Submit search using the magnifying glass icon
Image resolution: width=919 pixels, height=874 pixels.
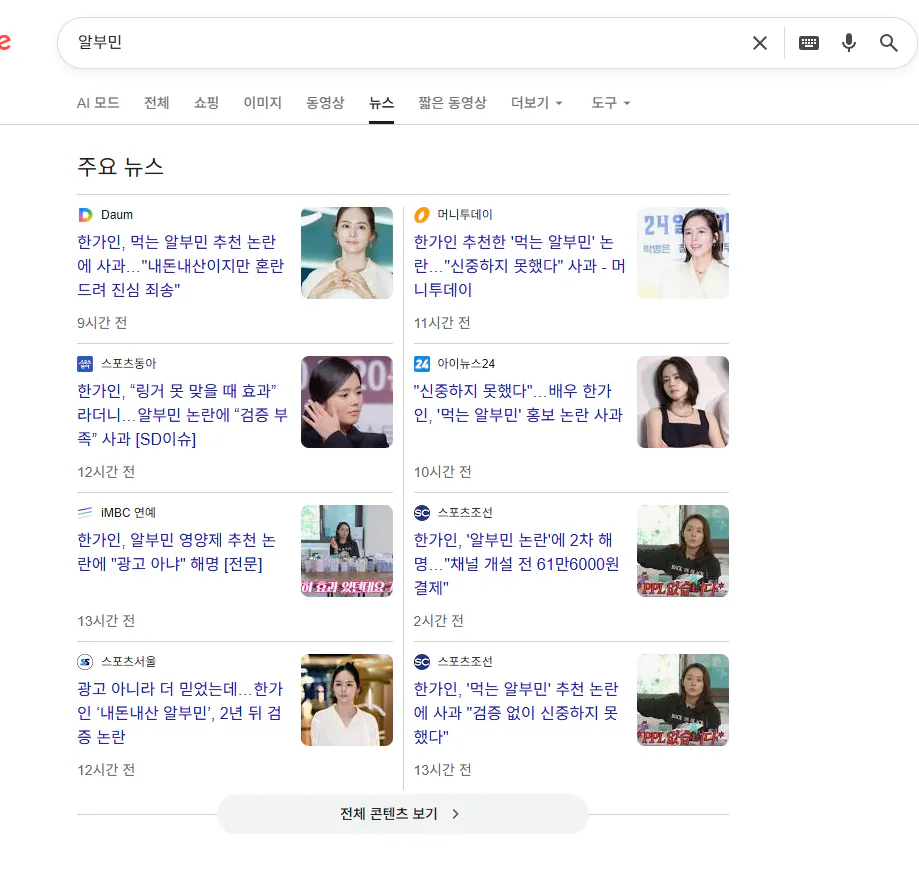pyautogui.click(x=889, y=43)
